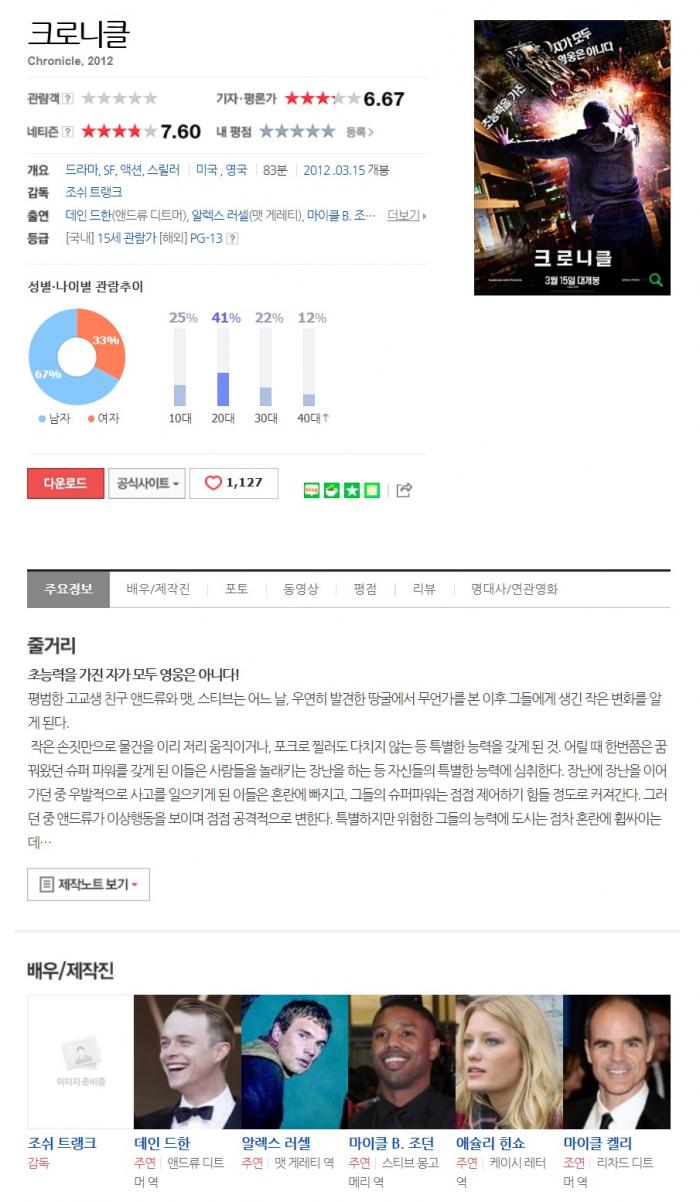Screen dimensions: 700x1202
Task: Open 데인 드한 actor thumbnail
Action: pos(187,1062)
